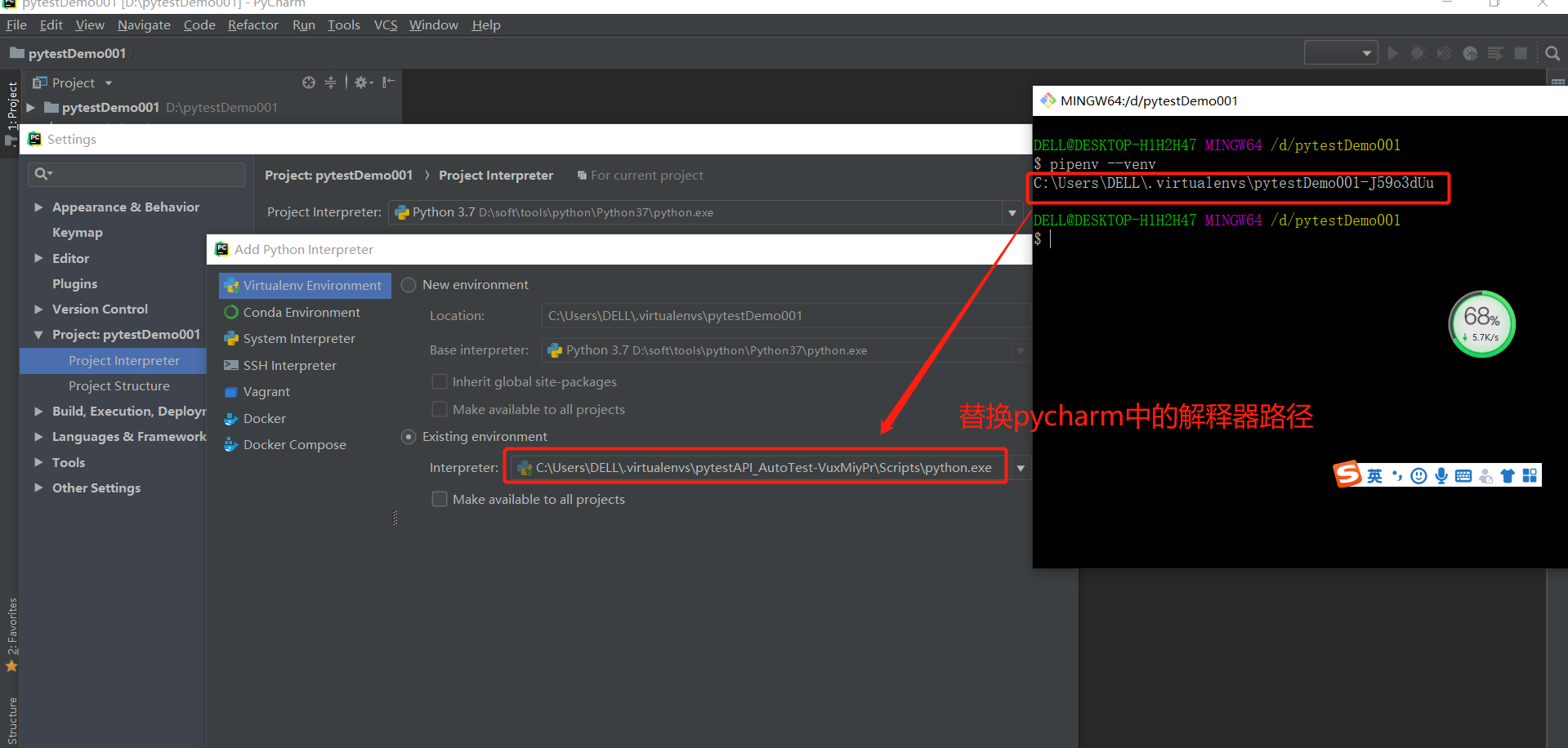
Task: Start Sogou voice input microphone
Action: pyautogui.click(x=1441, y=475)
